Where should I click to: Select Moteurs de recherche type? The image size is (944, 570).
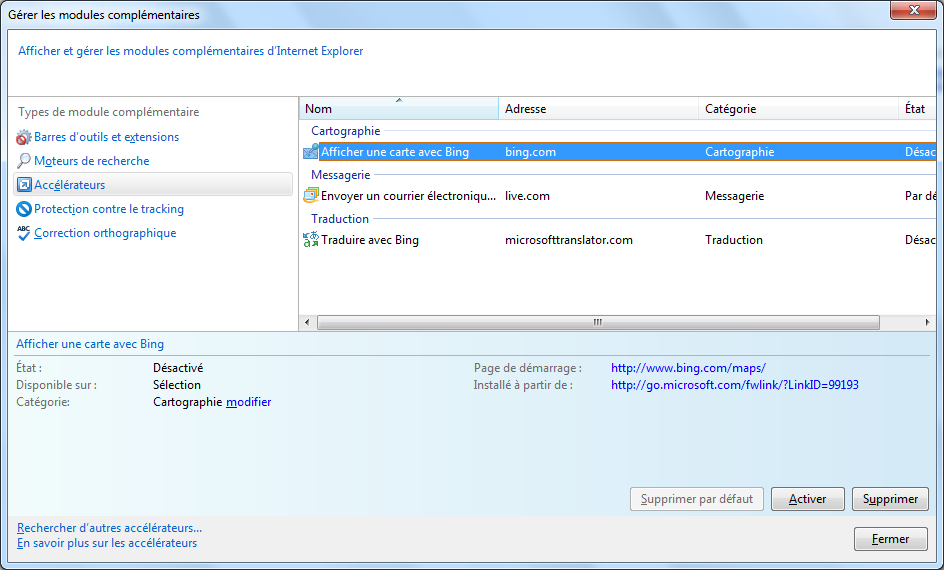[92, 161]
